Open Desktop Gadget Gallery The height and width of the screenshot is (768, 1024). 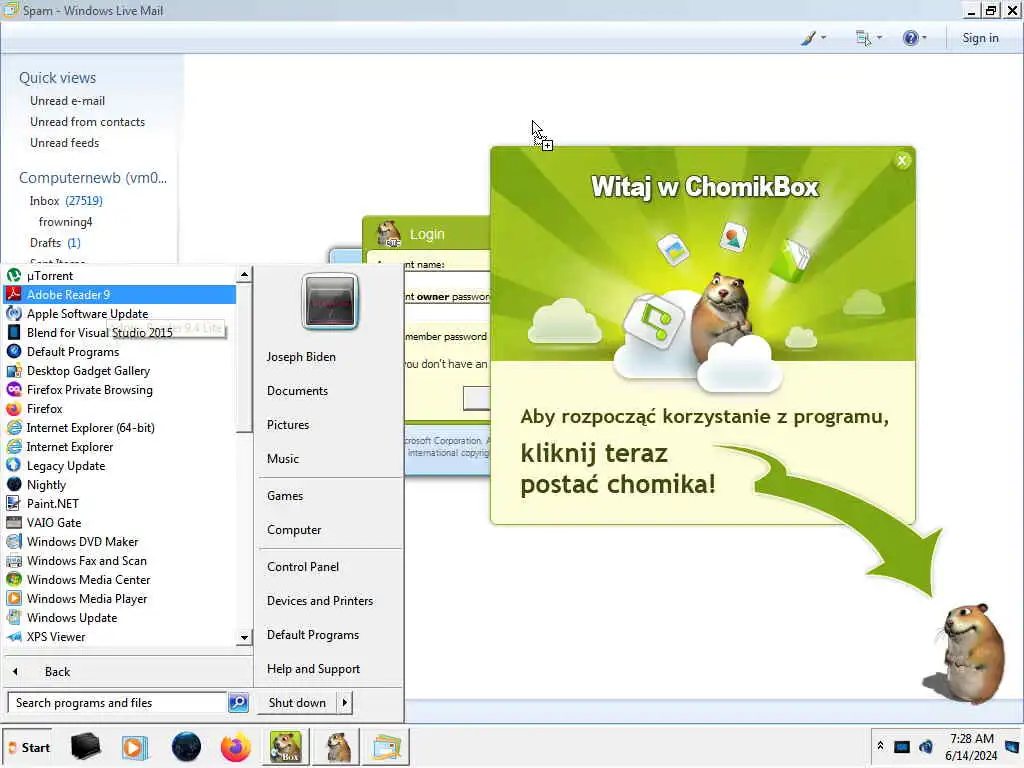(x=120, y=370)
